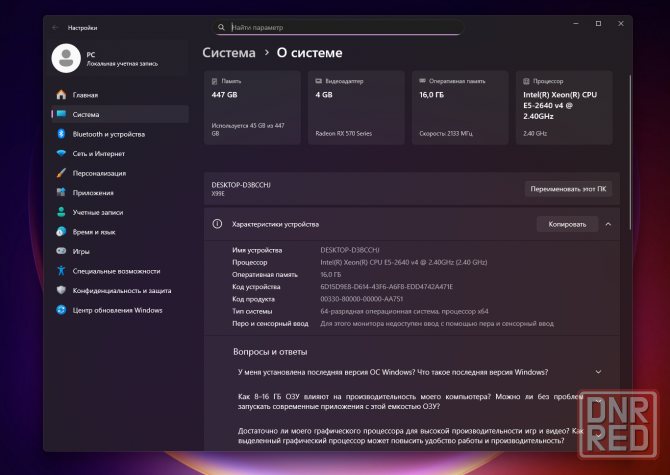Expand the последняя версия Windows question

(598, 372)
